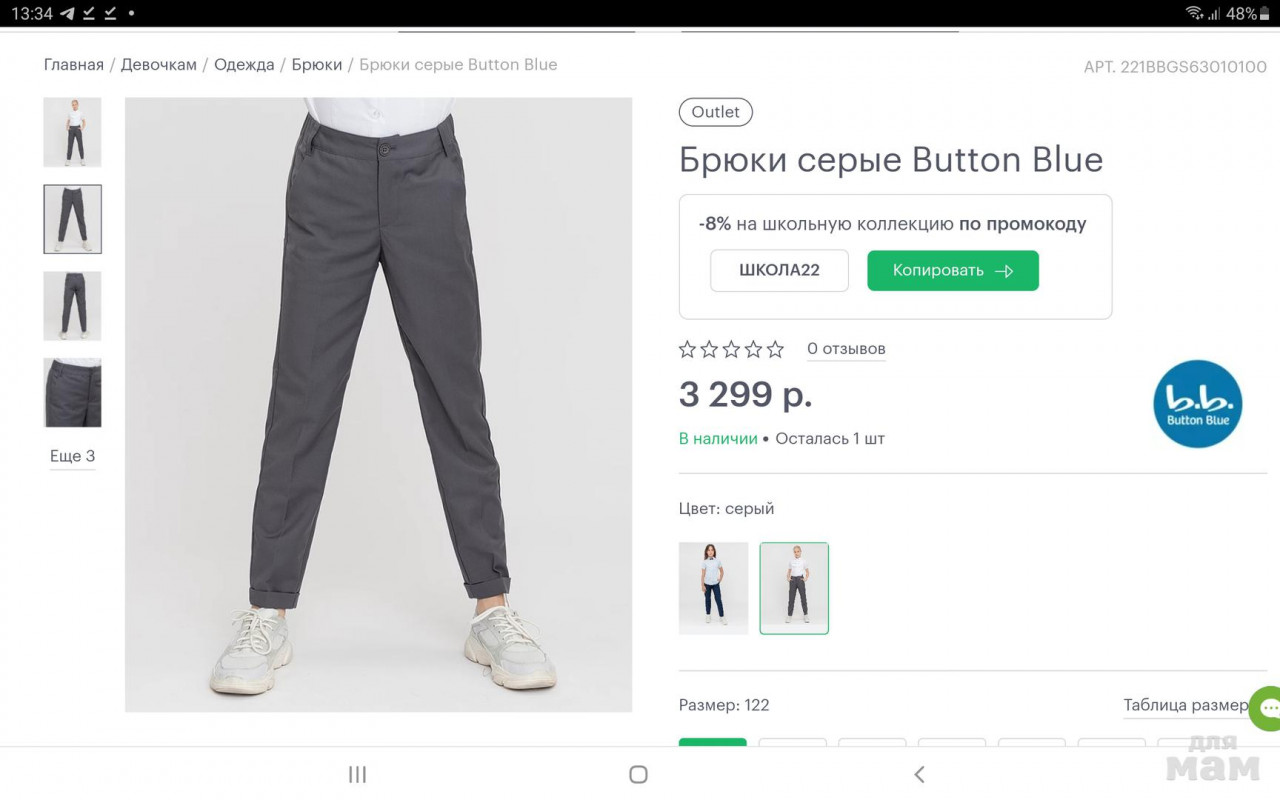Click the "Outlet" tag badge
Screen dimensions: 1280x800
coord(716,112)
